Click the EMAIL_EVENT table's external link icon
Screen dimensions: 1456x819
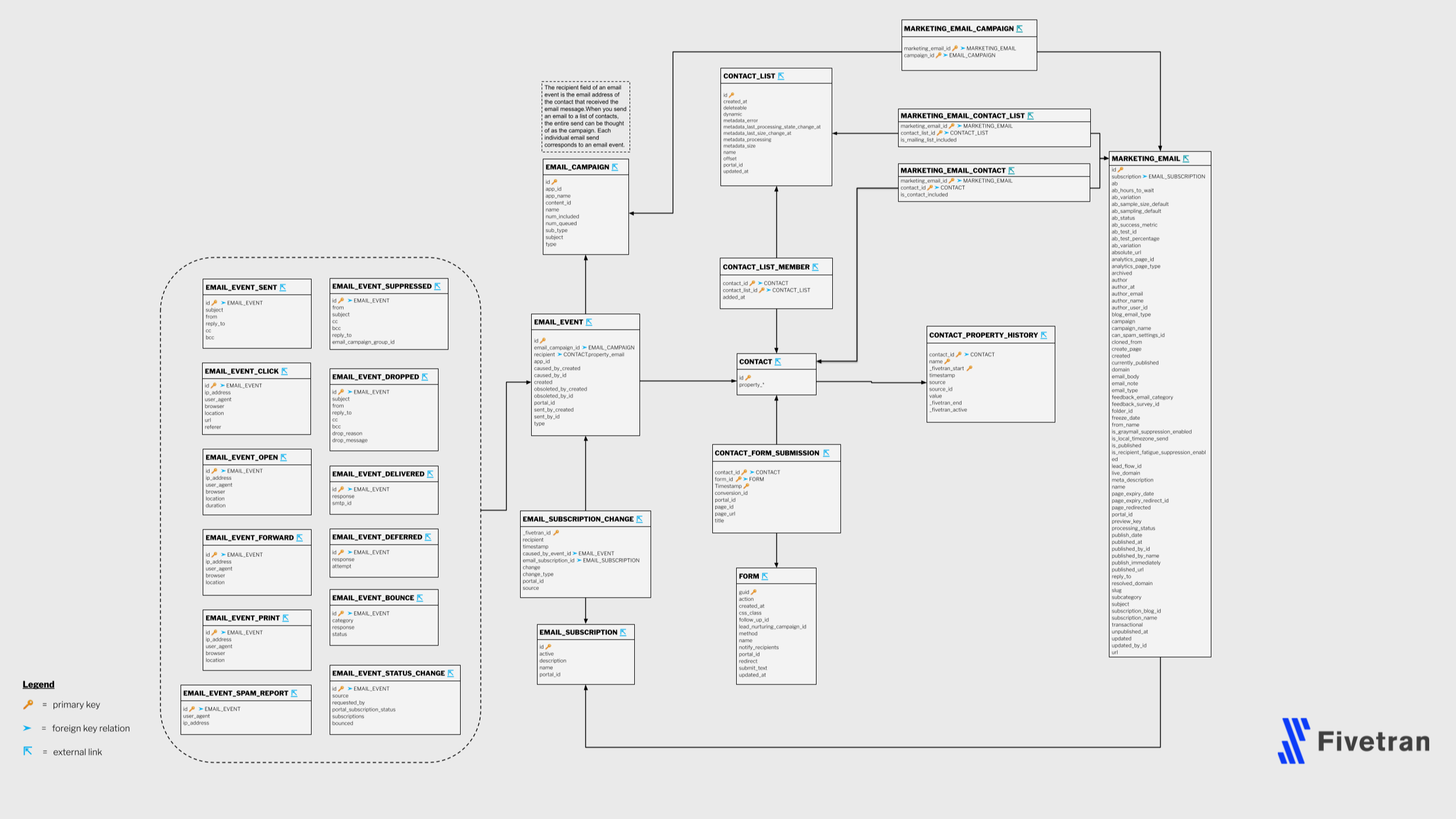pyautogui.click(x=589, y=322)
